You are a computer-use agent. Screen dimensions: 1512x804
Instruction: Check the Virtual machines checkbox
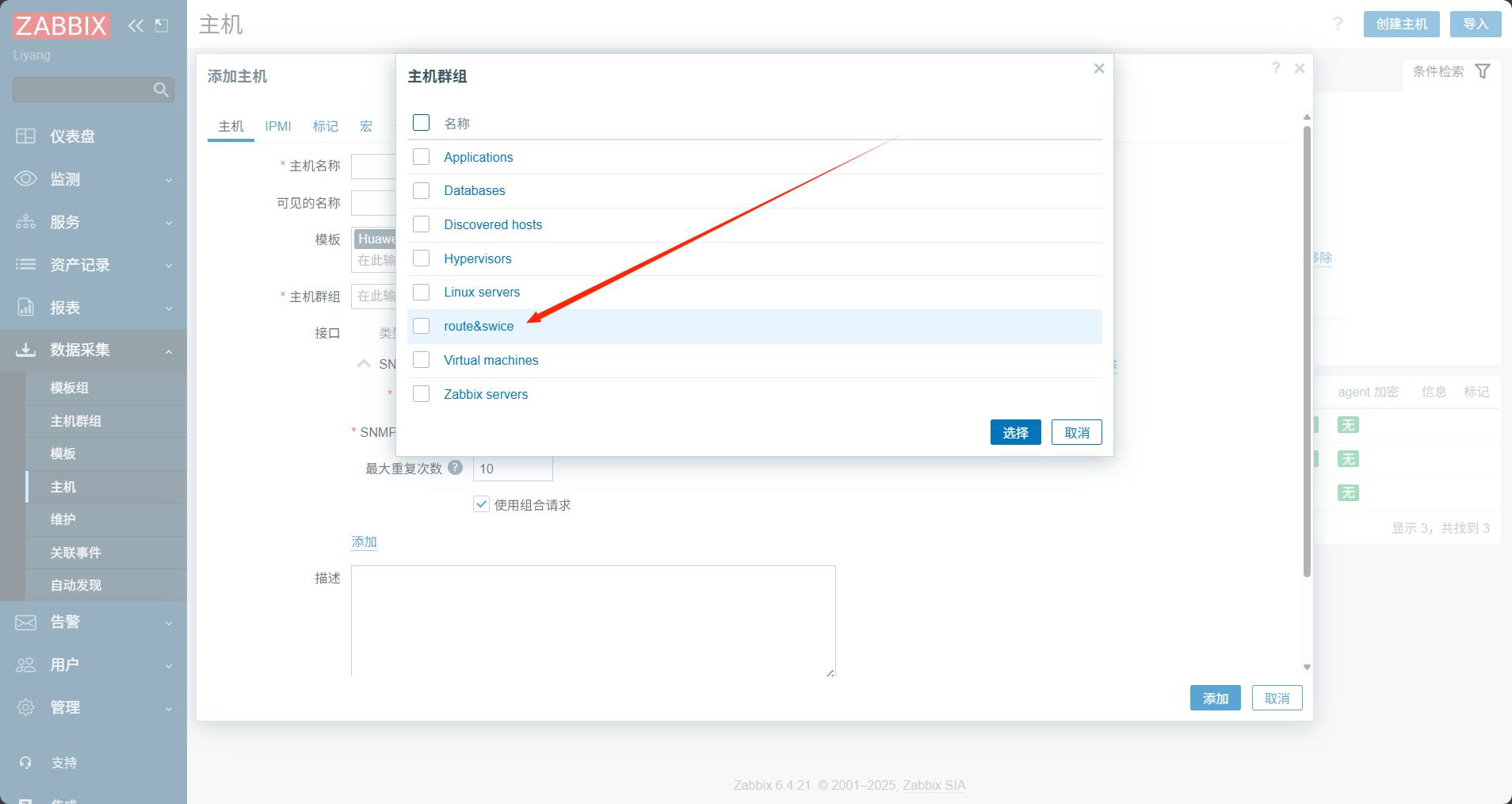422,360
